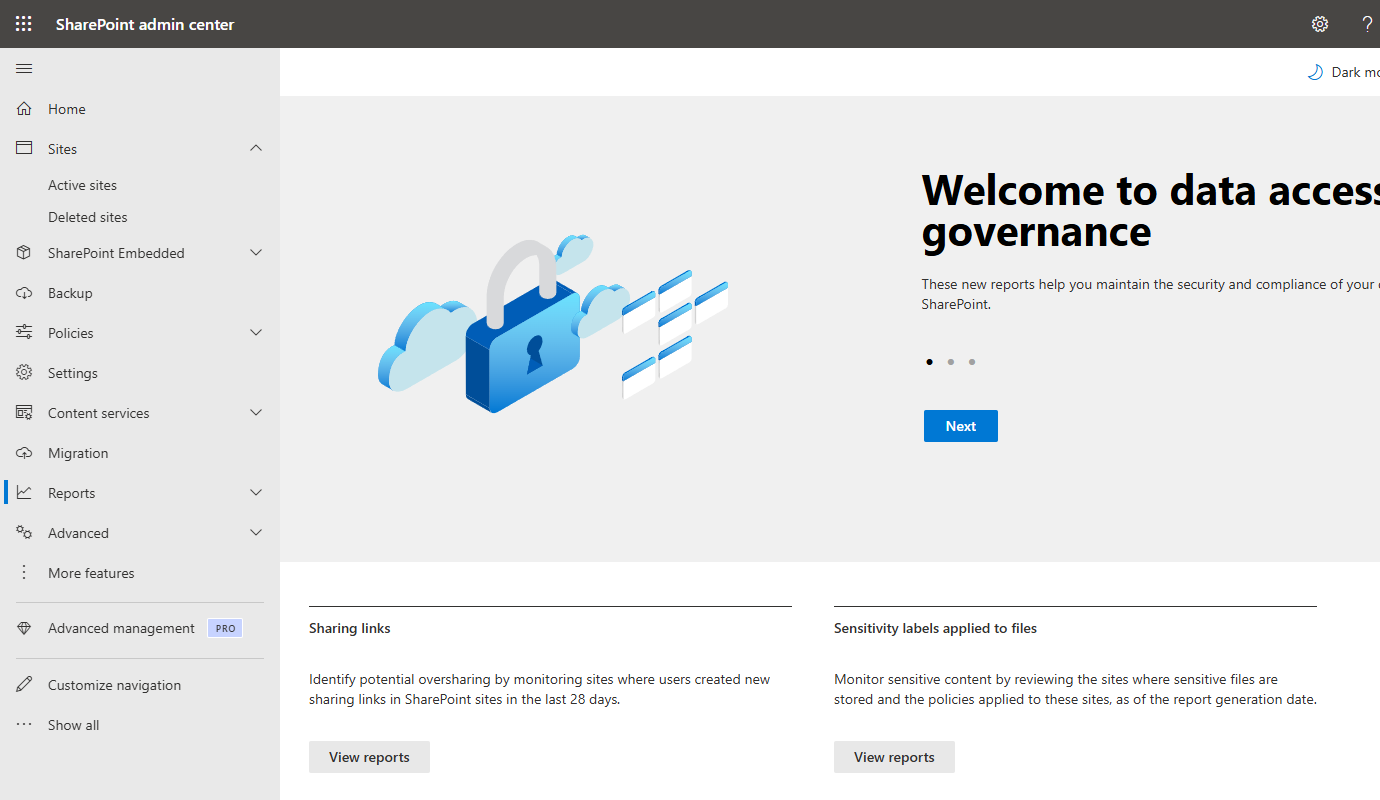
Task: Click the Show all ellipsis icon
Action: pos(25,724)
